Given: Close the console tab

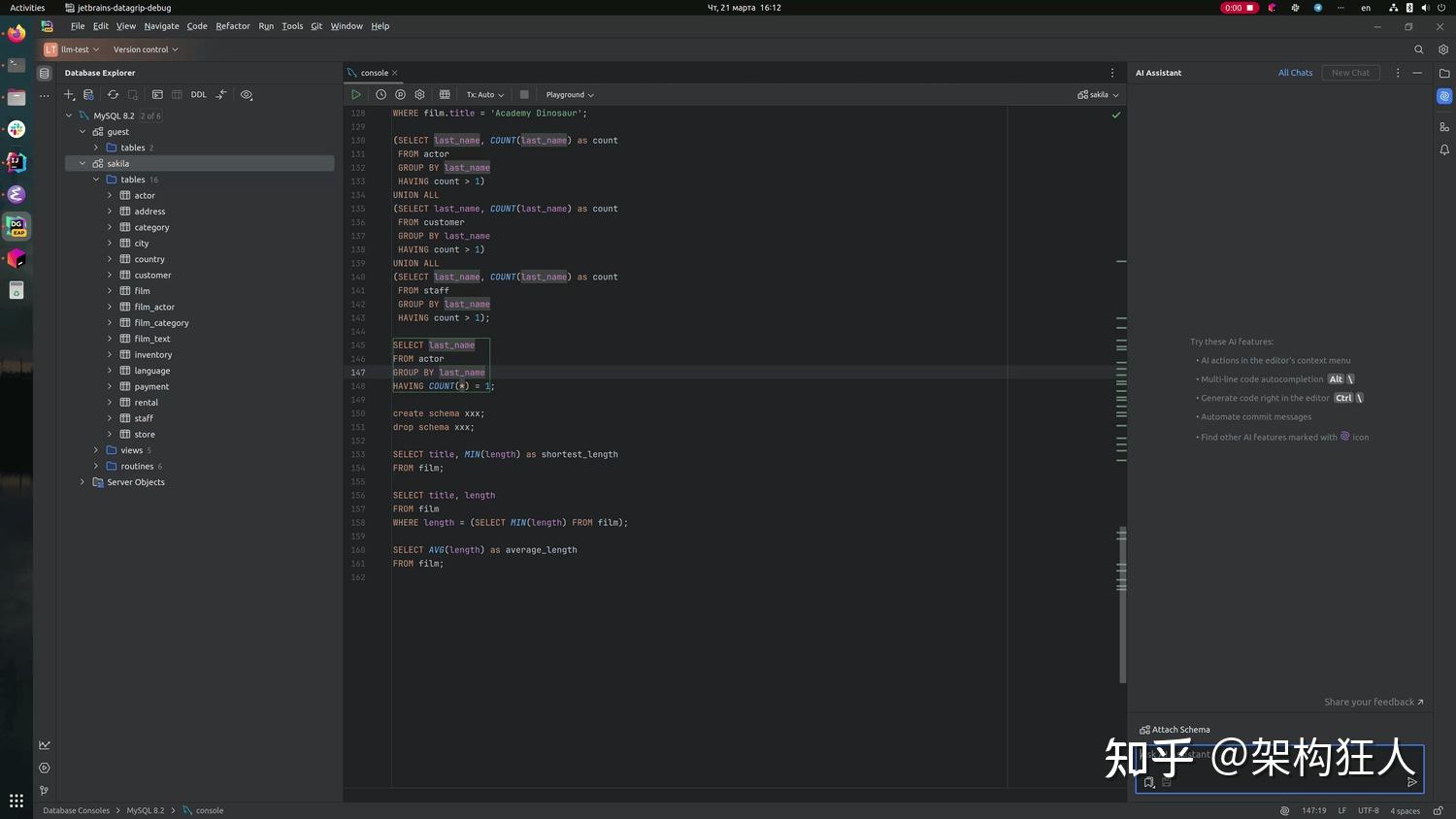Looking at the screenshot, I should coord(395,73).
